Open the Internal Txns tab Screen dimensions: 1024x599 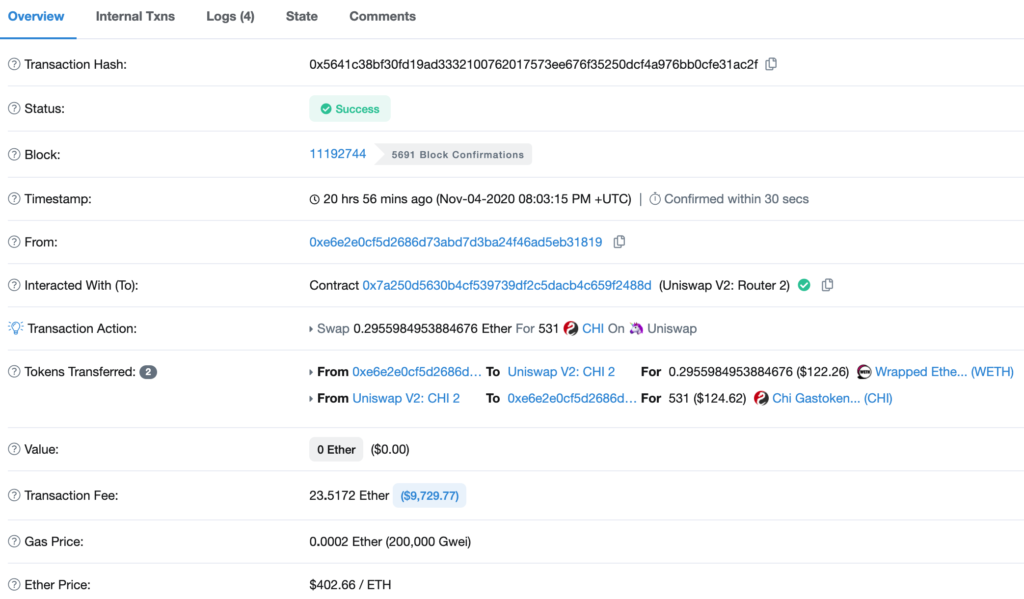pos(135,16)
